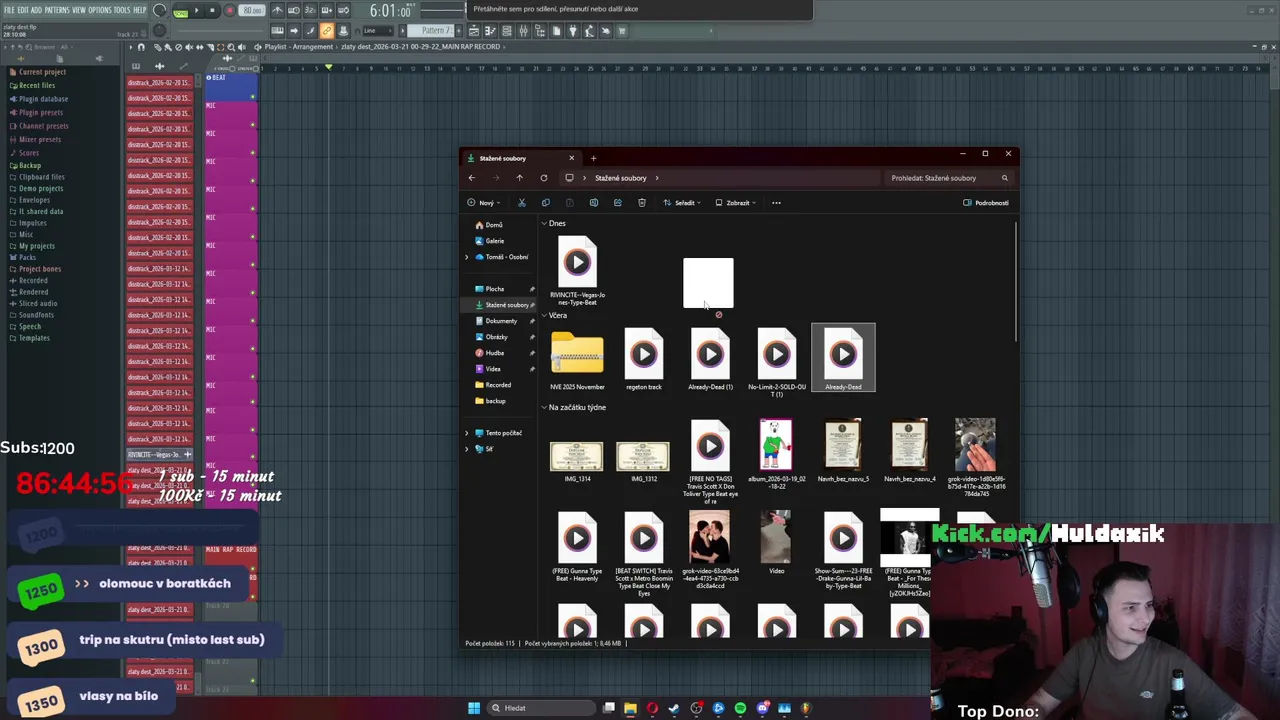The height and width of the screenshot is (720, 1280).
Task: Click the Prohledat: Stažené soubory search field
Action: 948,178
